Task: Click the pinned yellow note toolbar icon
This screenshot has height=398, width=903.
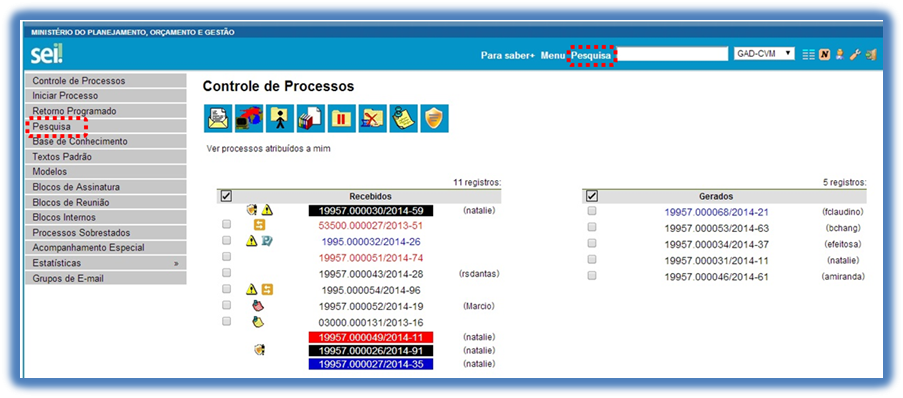Action: (x=403, y=119)
